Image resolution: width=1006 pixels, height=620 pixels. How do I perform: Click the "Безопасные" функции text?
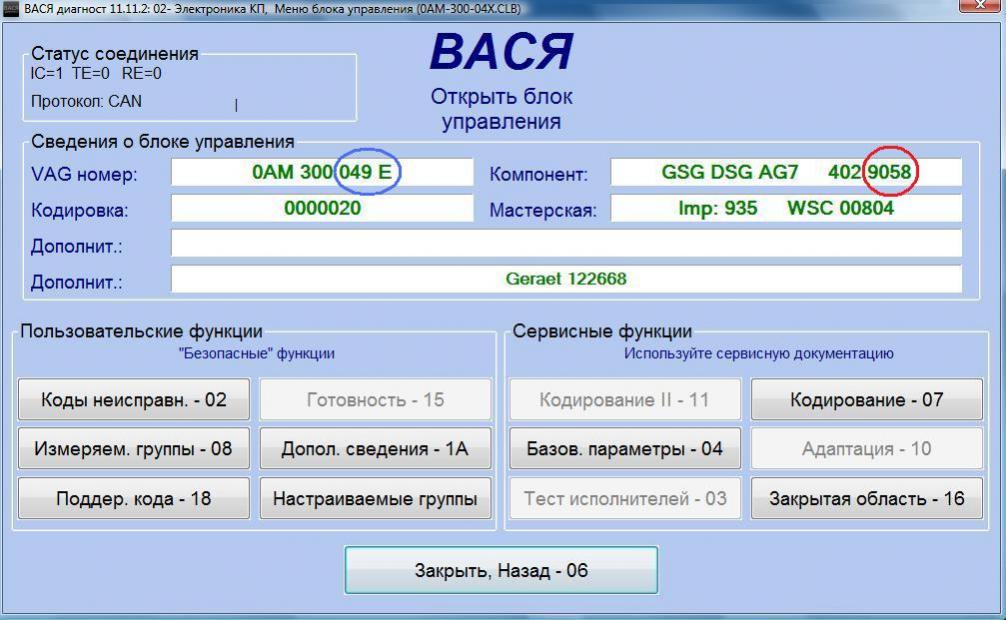coord(257,353)
